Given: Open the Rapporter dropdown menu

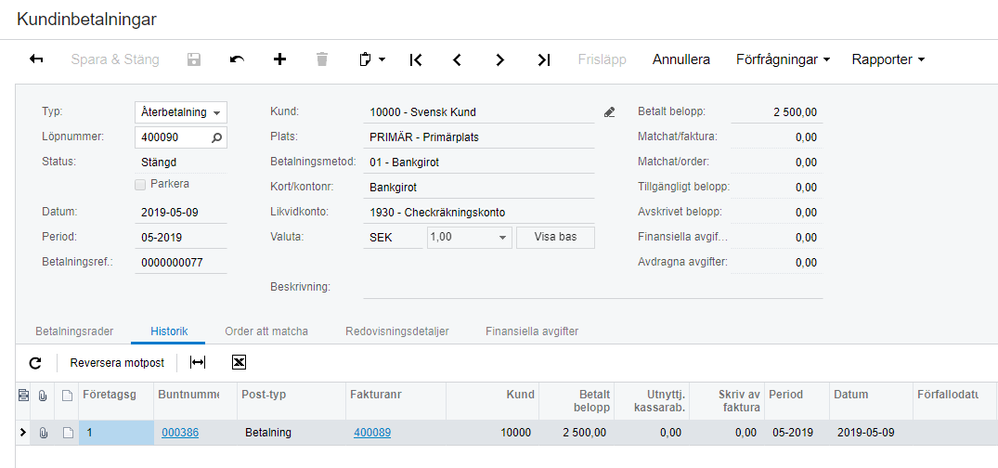Looking at the screenshot, I should click(888, 60).
